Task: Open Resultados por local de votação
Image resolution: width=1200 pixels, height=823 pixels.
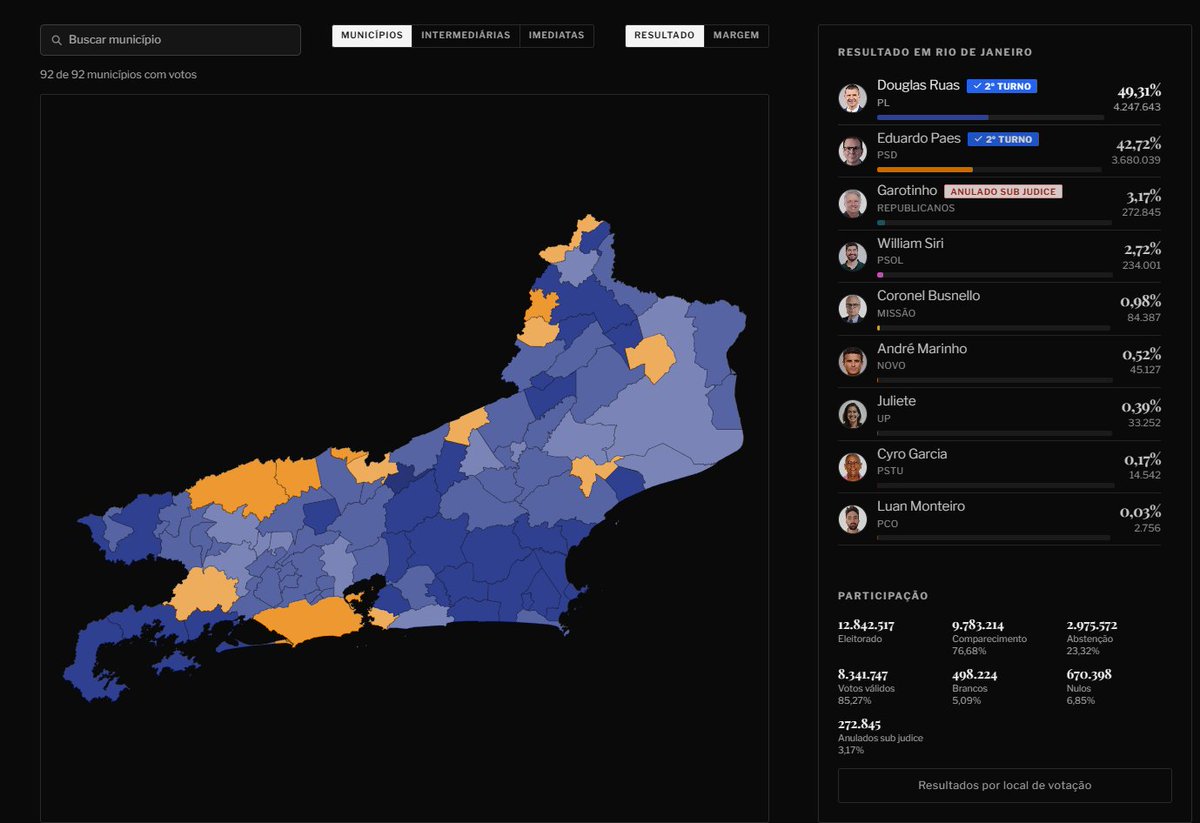Action: coord(1005,785)
